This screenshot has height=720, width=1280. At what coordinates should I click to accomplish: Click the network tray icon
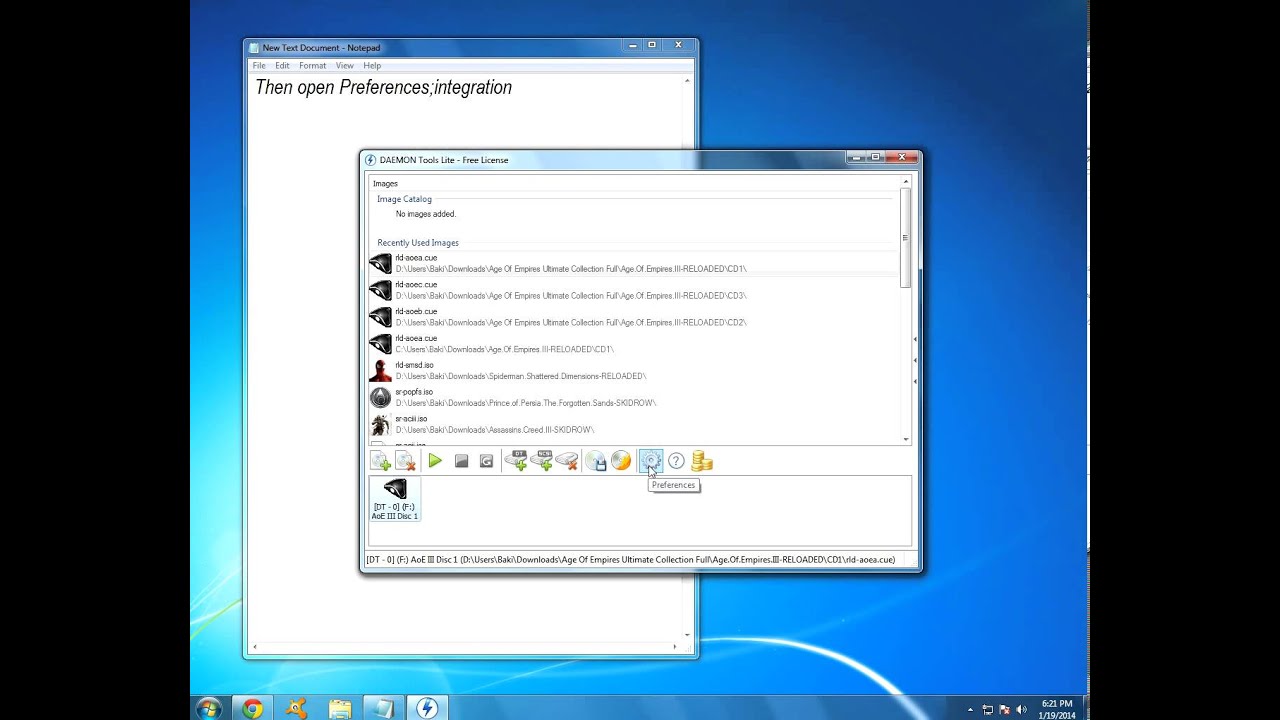click(988, 709)
